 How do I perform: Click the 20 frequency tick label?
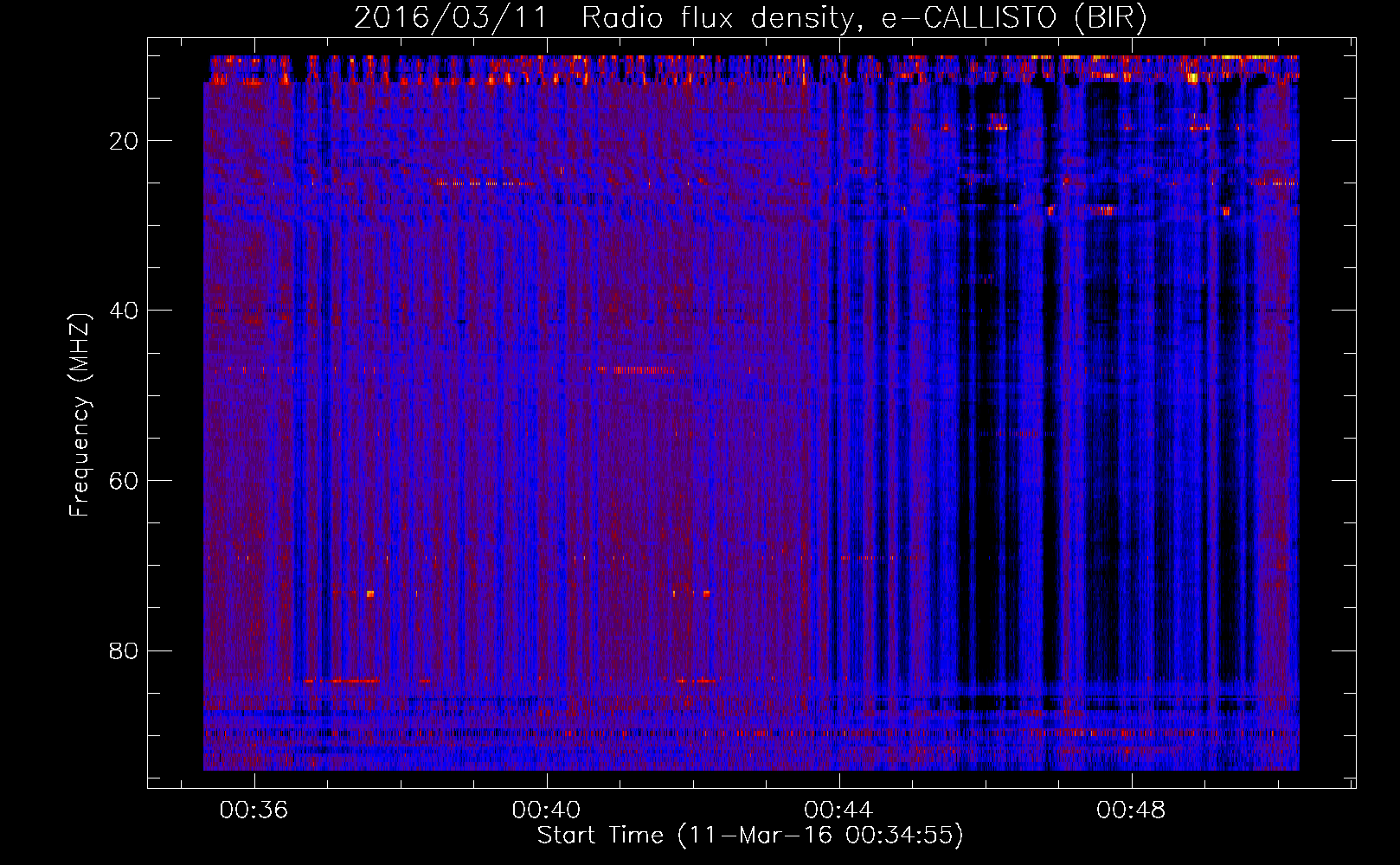click(x=124, y=141)
